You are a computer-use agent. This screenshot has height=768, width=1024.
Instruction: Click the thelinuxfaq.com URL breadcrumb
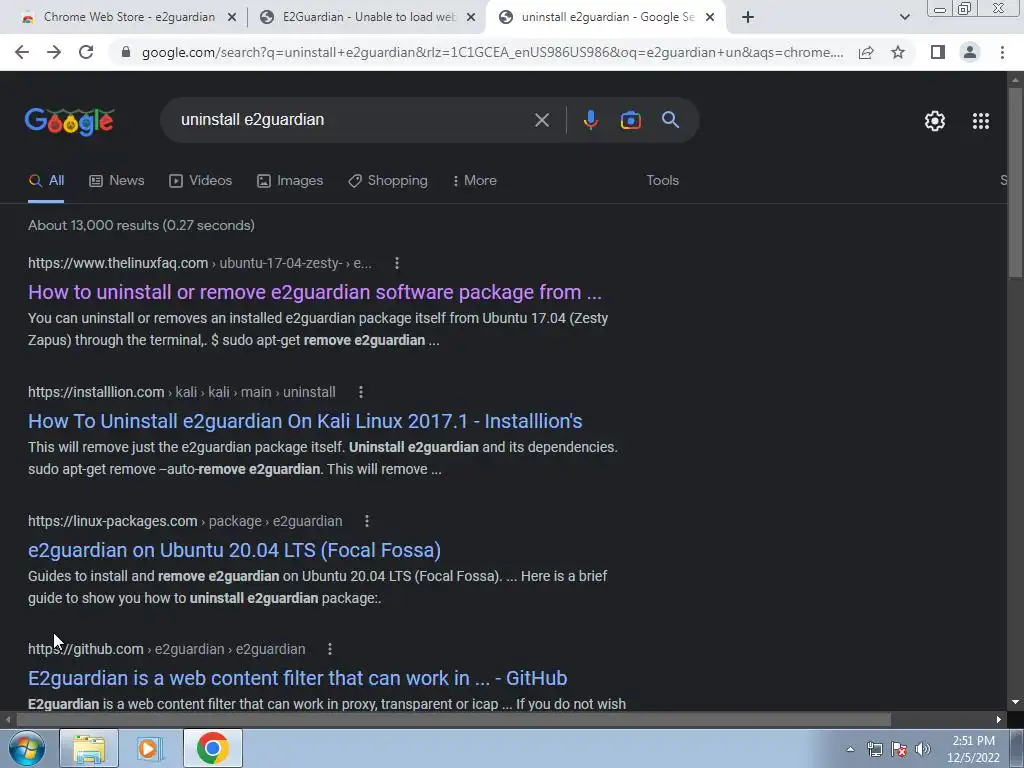click(200, 263)
